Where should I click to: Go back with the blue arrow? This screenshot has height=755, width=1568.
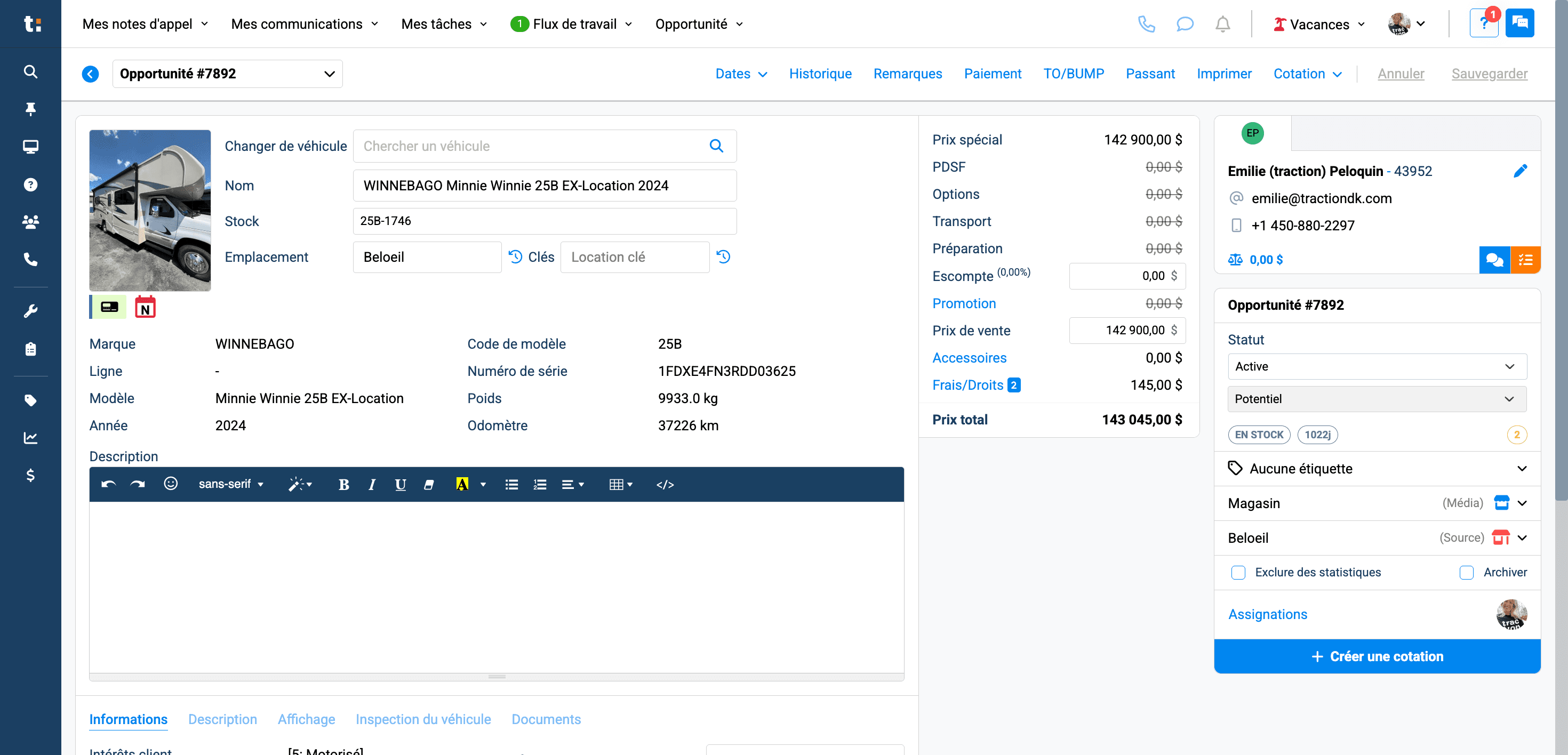(90, 74)
